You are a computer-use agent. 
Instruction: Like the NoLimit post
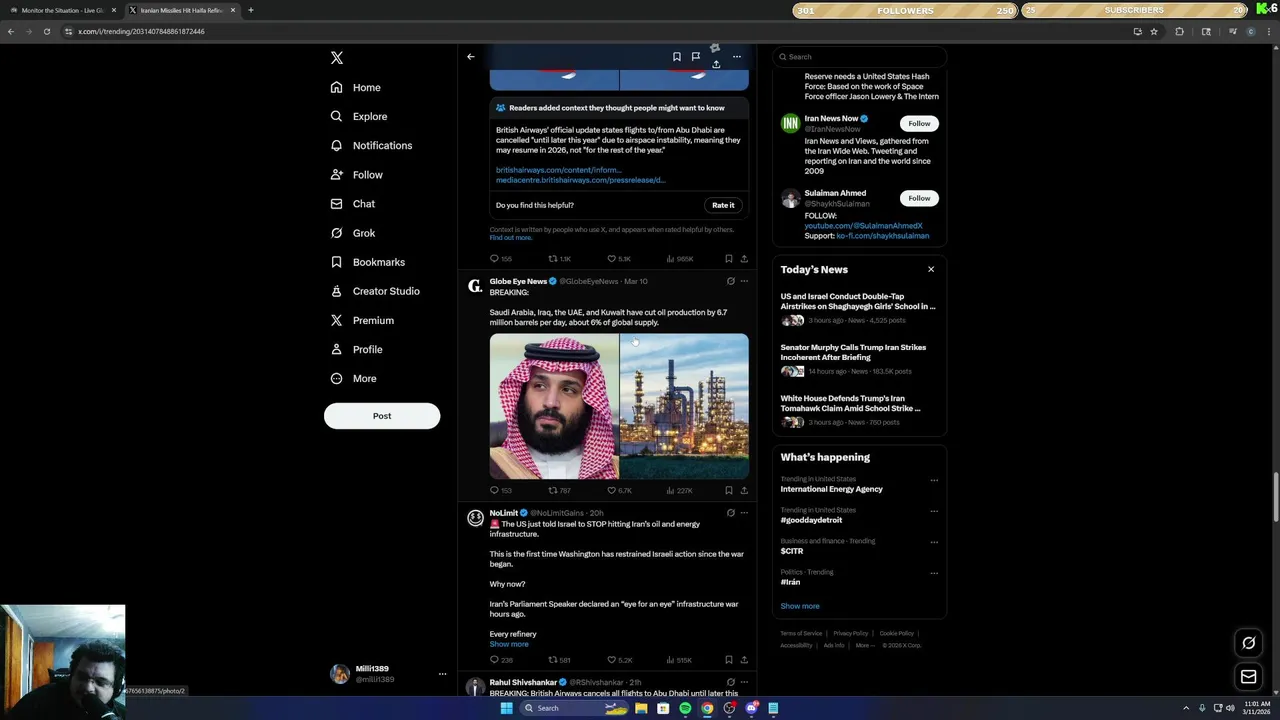click(620, 660)
